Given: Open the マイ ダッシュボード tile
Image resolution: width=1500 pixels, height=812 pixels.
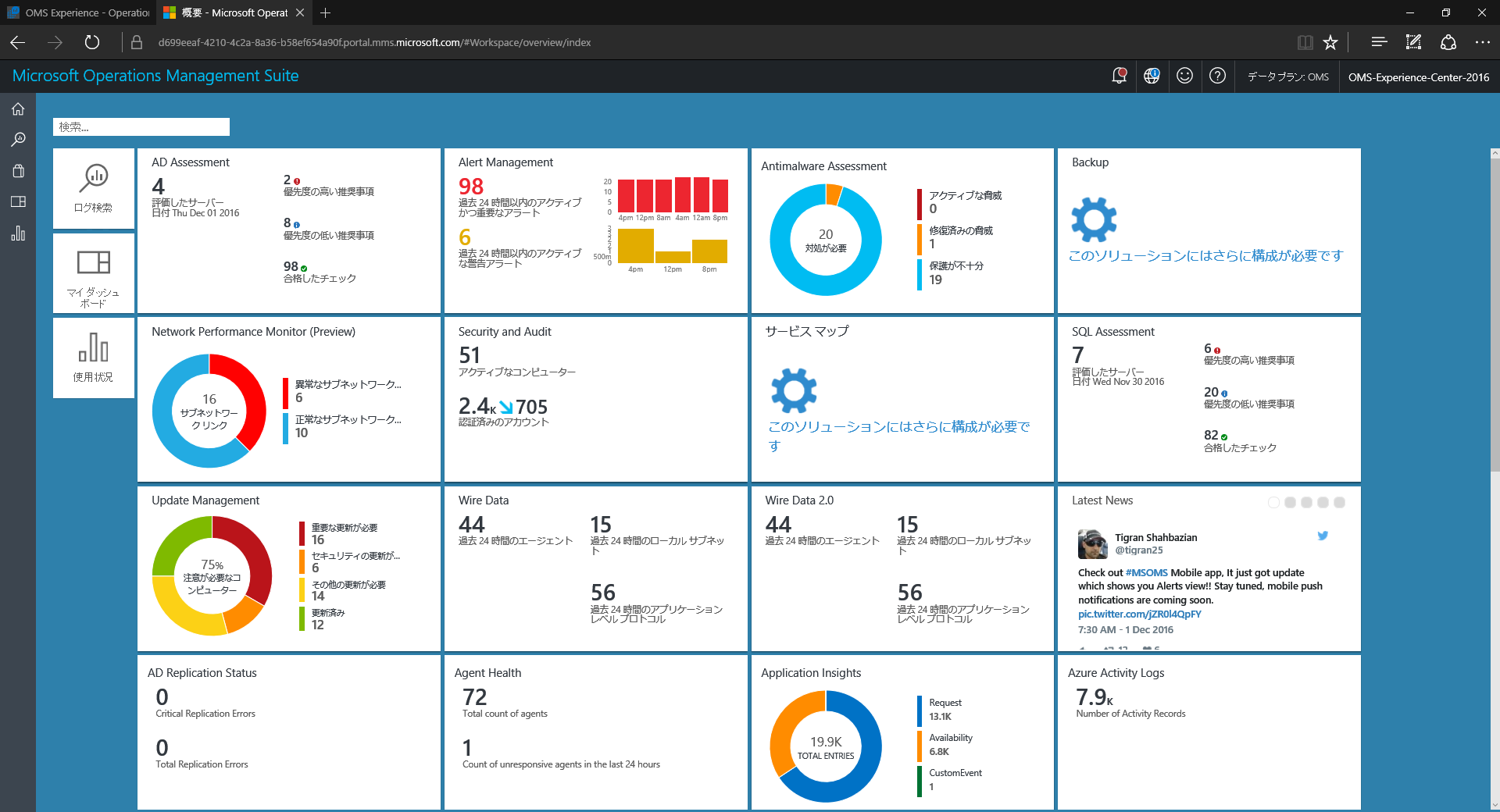Looking at the screenshot, I should pyautogui.click(x=94, y=273).
